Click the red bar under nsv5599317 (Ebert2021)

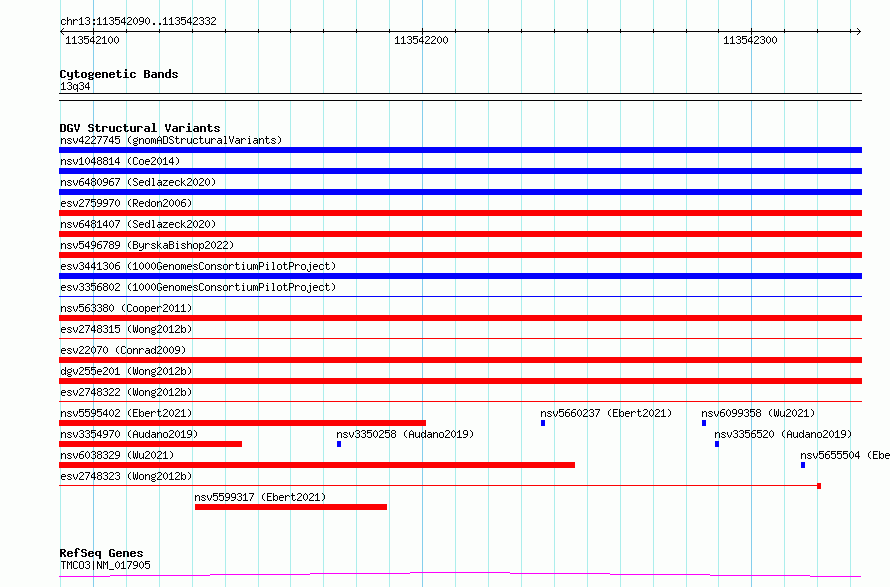point(291,507)
